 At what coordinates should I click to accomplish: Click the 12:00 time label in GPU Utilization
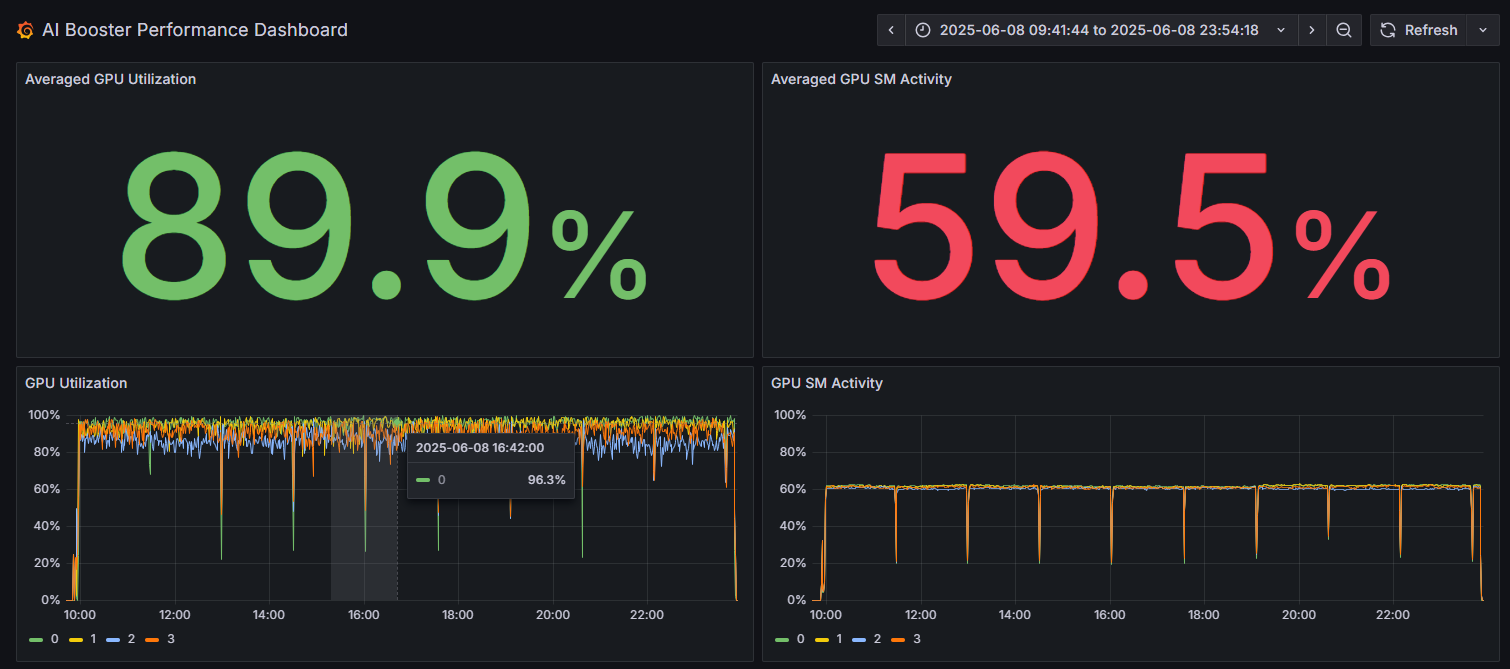pyautogui.click(x=175, y=615)
